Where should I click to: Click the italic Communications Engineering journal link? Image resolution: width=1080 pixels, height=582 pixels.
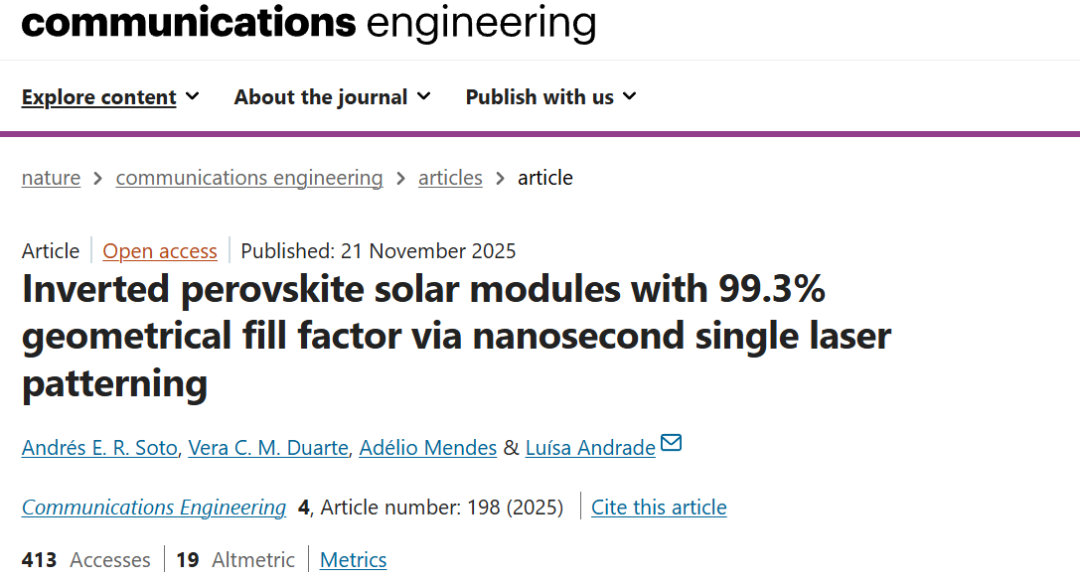[x=154, y=508]
